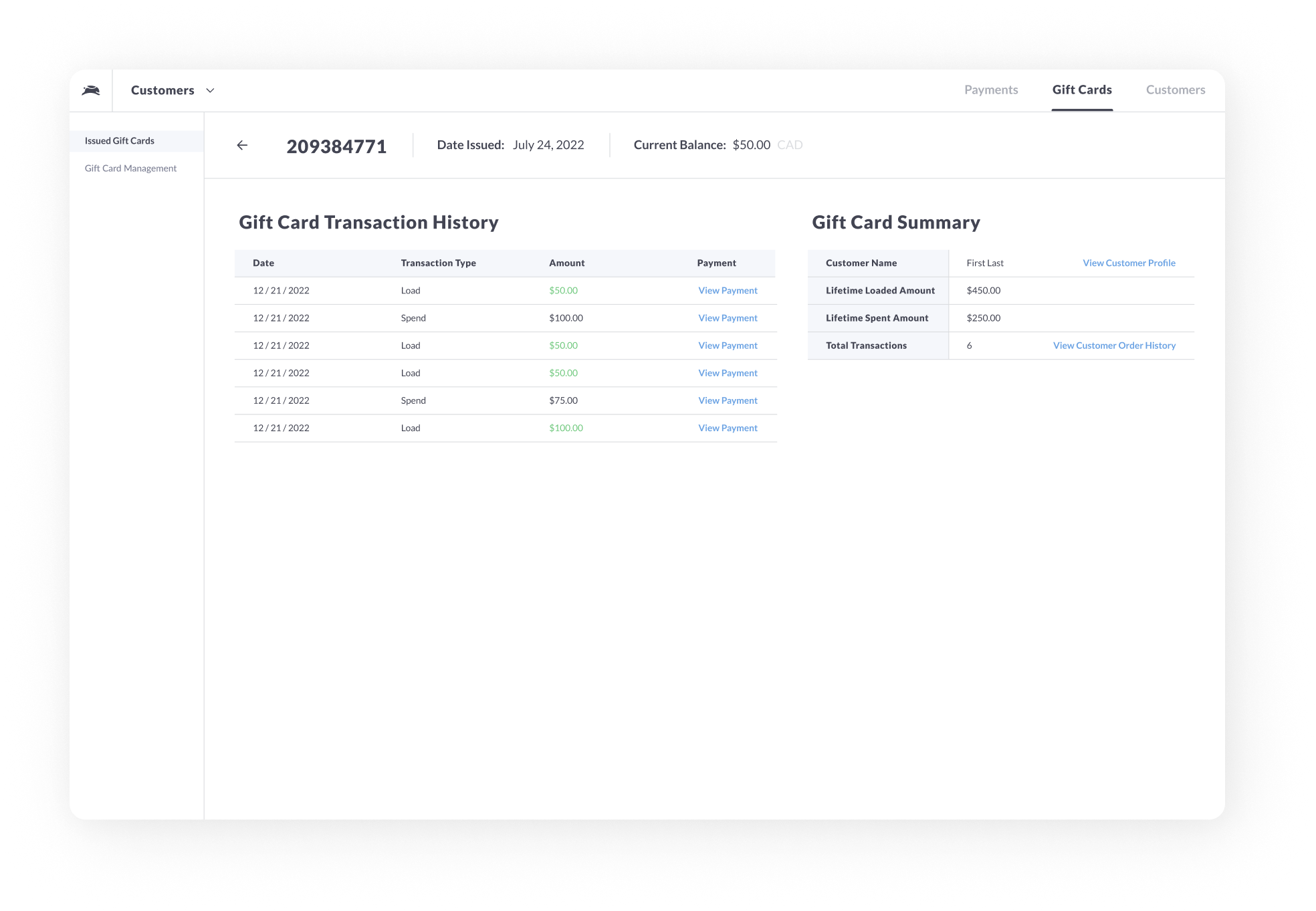
Task: Click the Transaction Type column header
Action: click(438, 263)
